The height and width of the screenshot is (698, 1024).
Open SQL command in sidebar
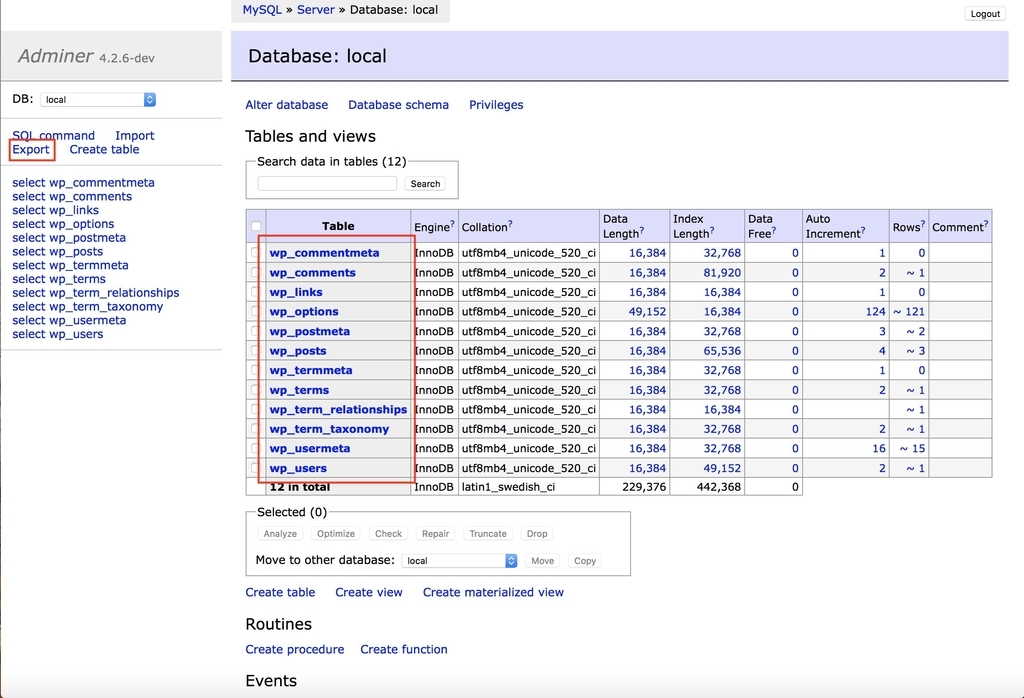54,135
